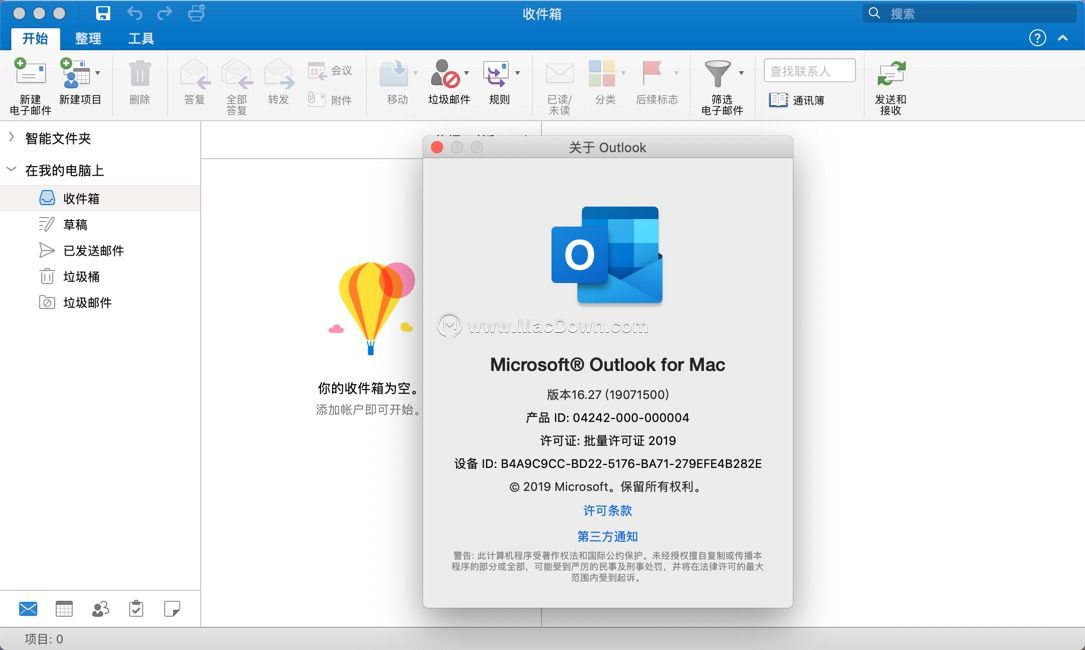Image resolution: width=1085 pixels, height=650 pixels.
Task: Open the 新建项目 dropdown arrow
Action: coord(98,73)
